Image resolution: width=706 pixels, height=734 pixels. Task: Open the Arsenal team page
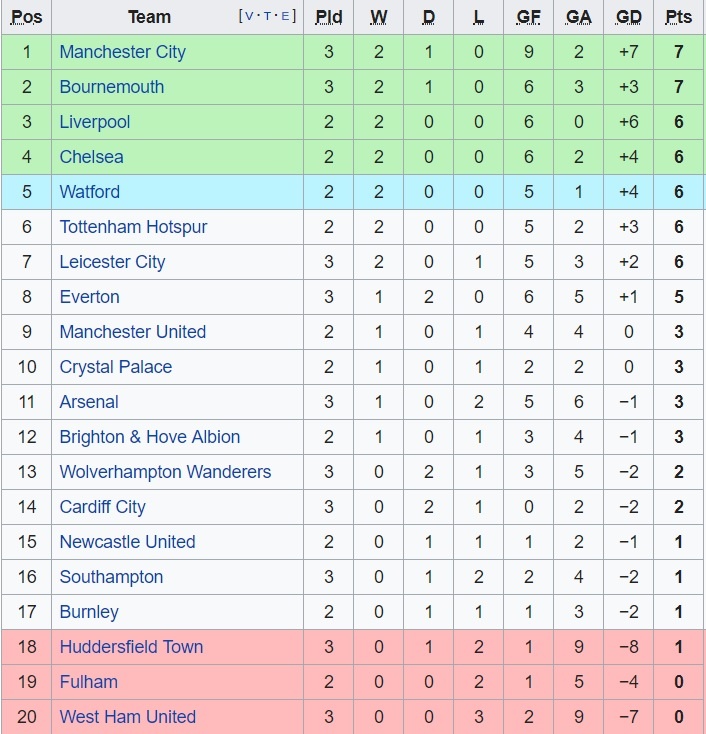tap(89, 402)
